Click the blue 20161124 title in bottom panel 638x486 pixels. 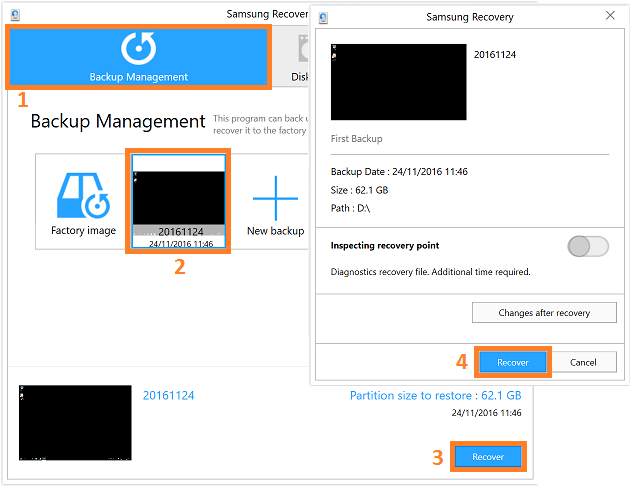click(x=168, y=395)
